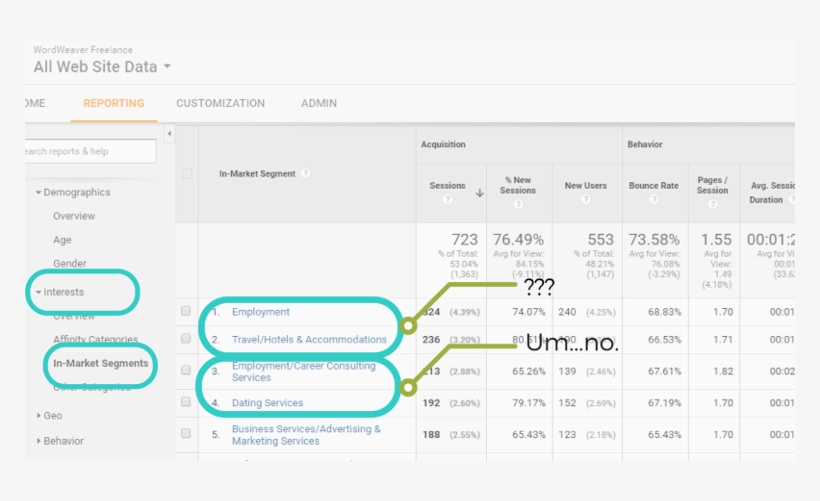Expand the Behavior sidebar section
The width and height of the screenshot is (820, 501).
click(60, 441)
